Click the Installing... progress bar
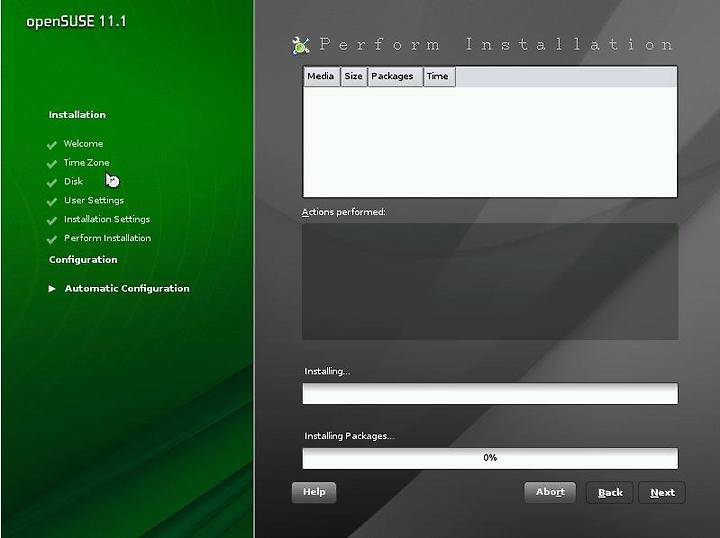The height and width of the screenshot is (538, 720). [490, 394]
